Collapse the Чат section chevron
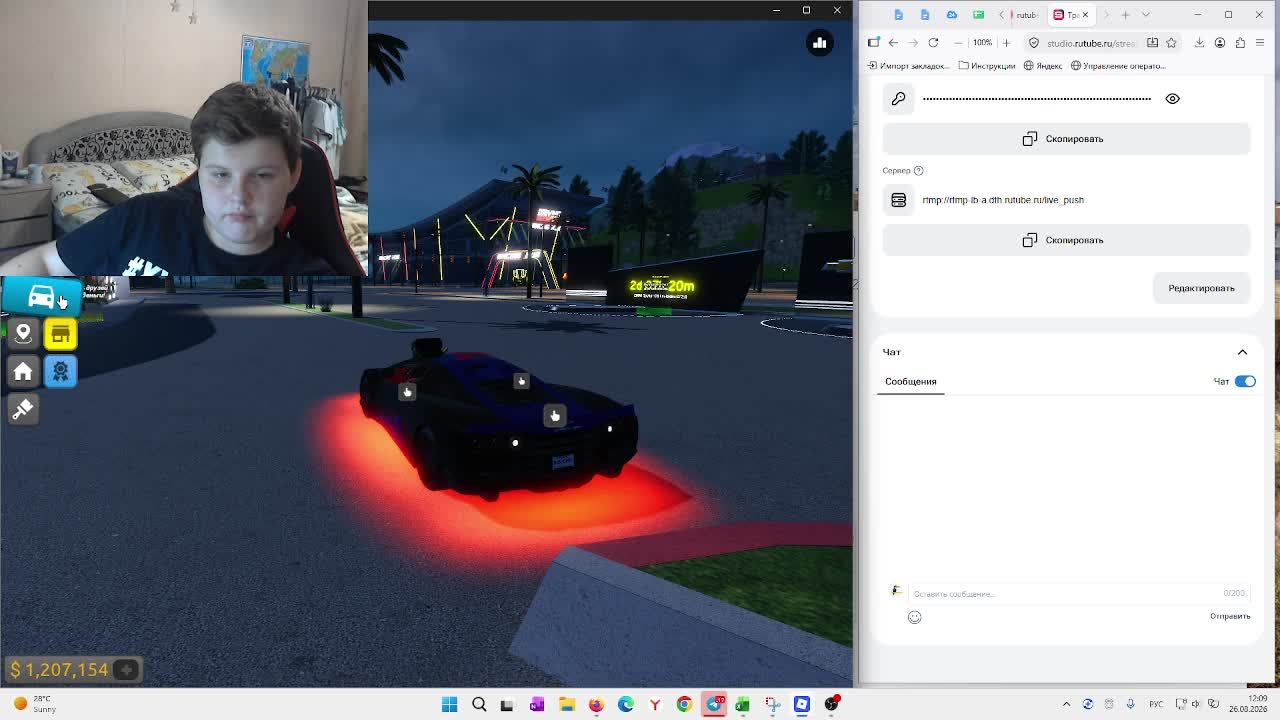 [1242, 352]
